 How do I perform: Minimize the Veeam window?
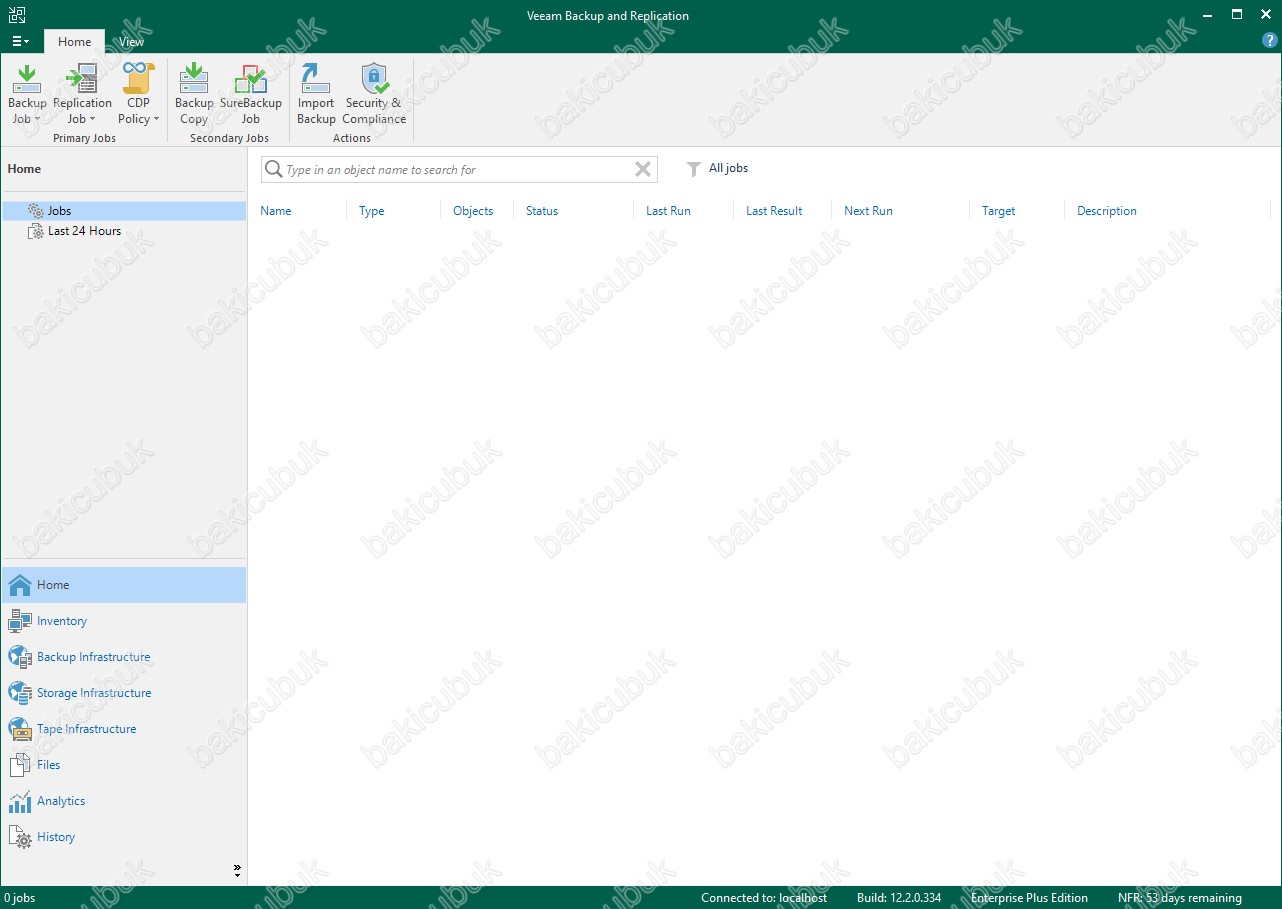click(1209, 15)
